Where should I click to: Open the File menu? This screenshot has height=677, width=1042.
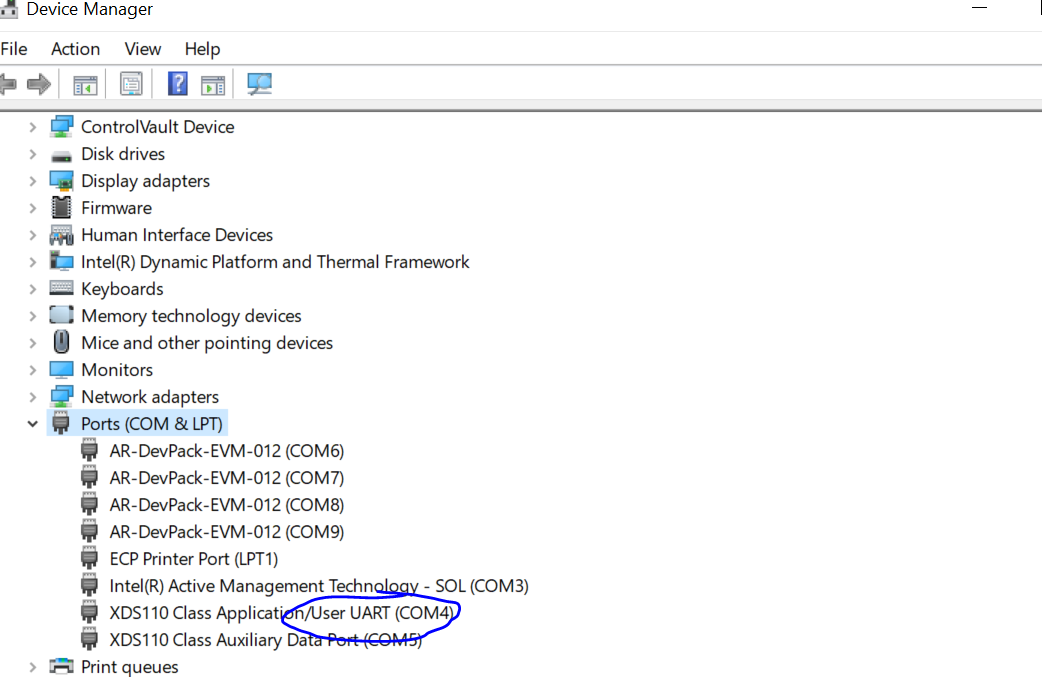click(14, 49)
